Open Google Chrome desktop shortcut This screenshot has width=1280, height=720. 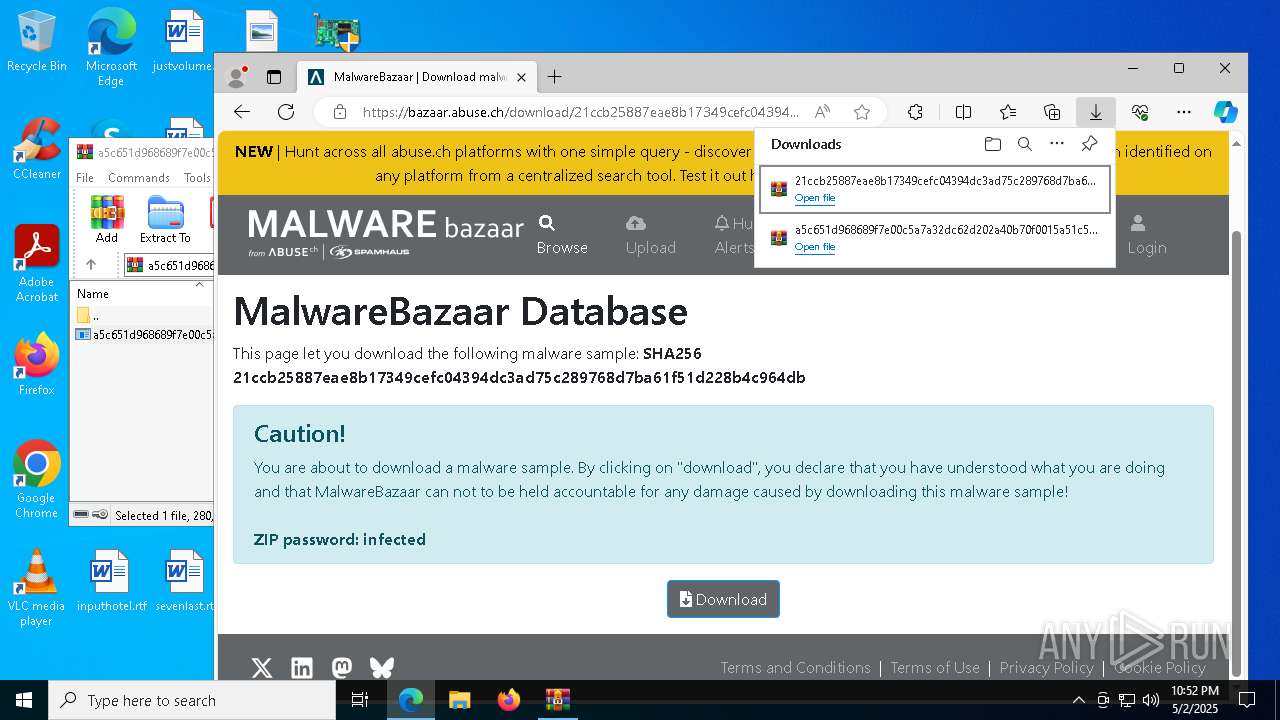point(37,479)
